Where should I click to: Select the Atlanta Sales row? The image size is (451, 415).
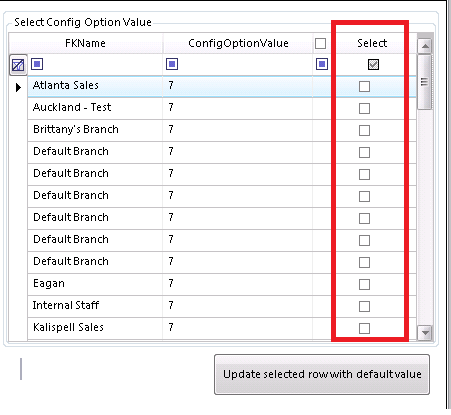[222, 86]
